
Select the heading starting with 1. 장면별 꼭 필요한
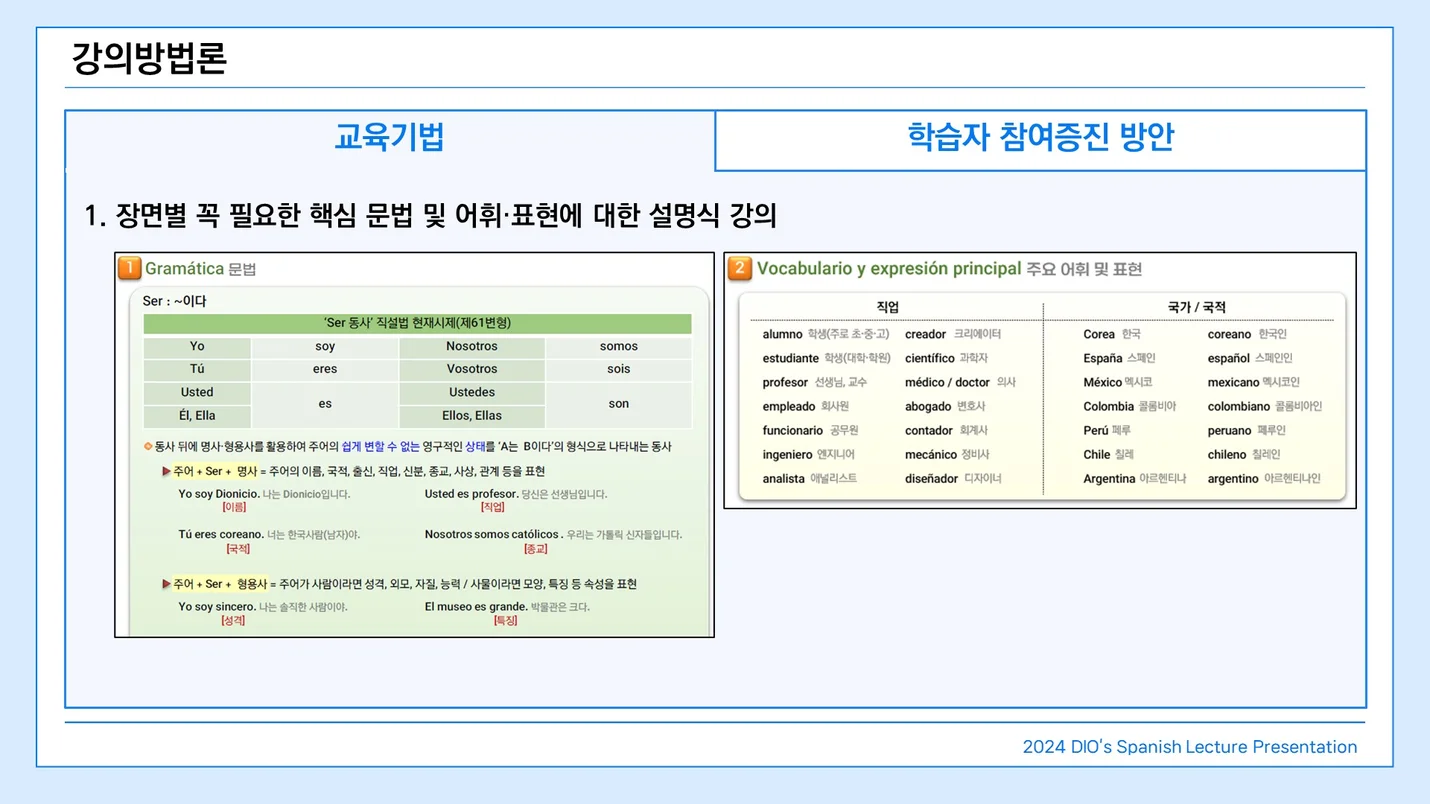point(431,215)
